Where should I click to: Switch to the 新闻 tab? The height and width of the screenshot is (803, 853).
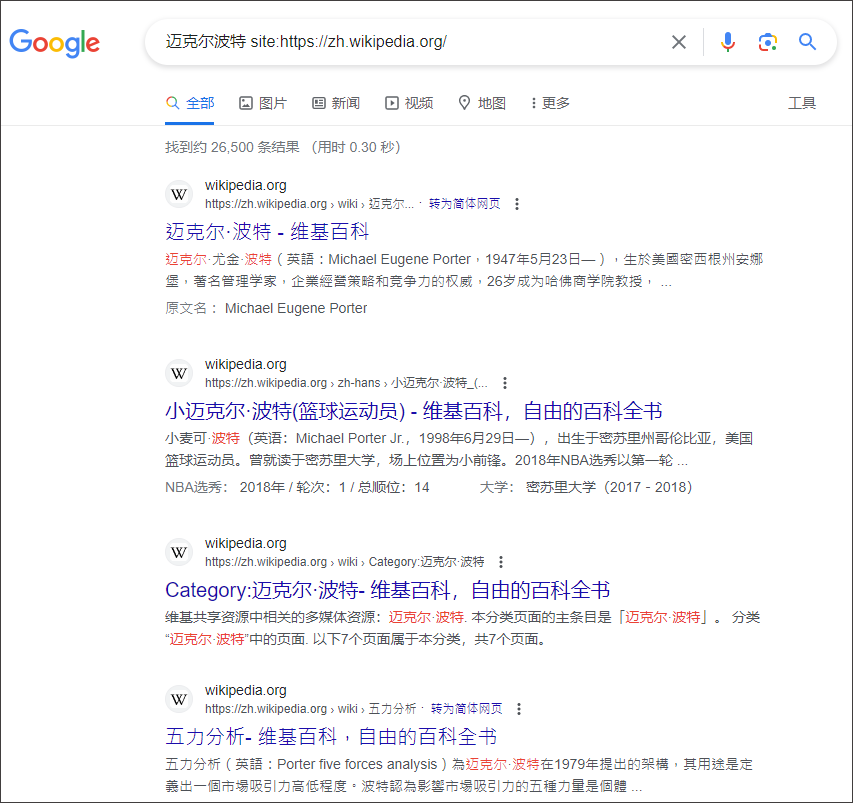pyautogui.click(x=336, y=103)
